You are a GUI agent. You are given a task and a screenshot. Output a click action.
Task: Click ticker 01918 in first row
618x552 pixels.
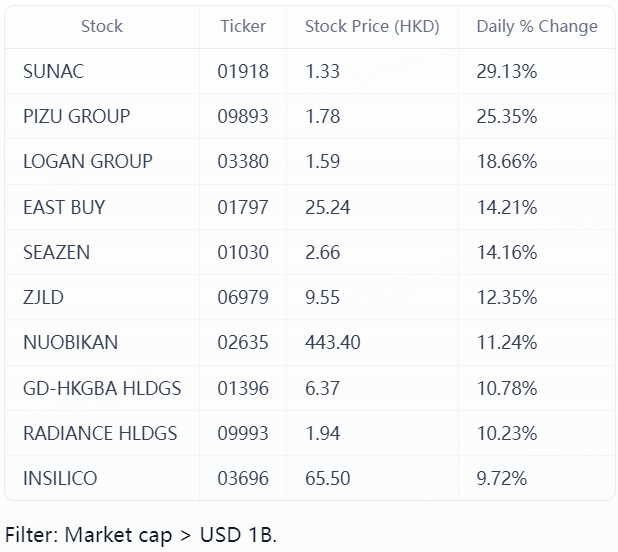tap(243, 71)
